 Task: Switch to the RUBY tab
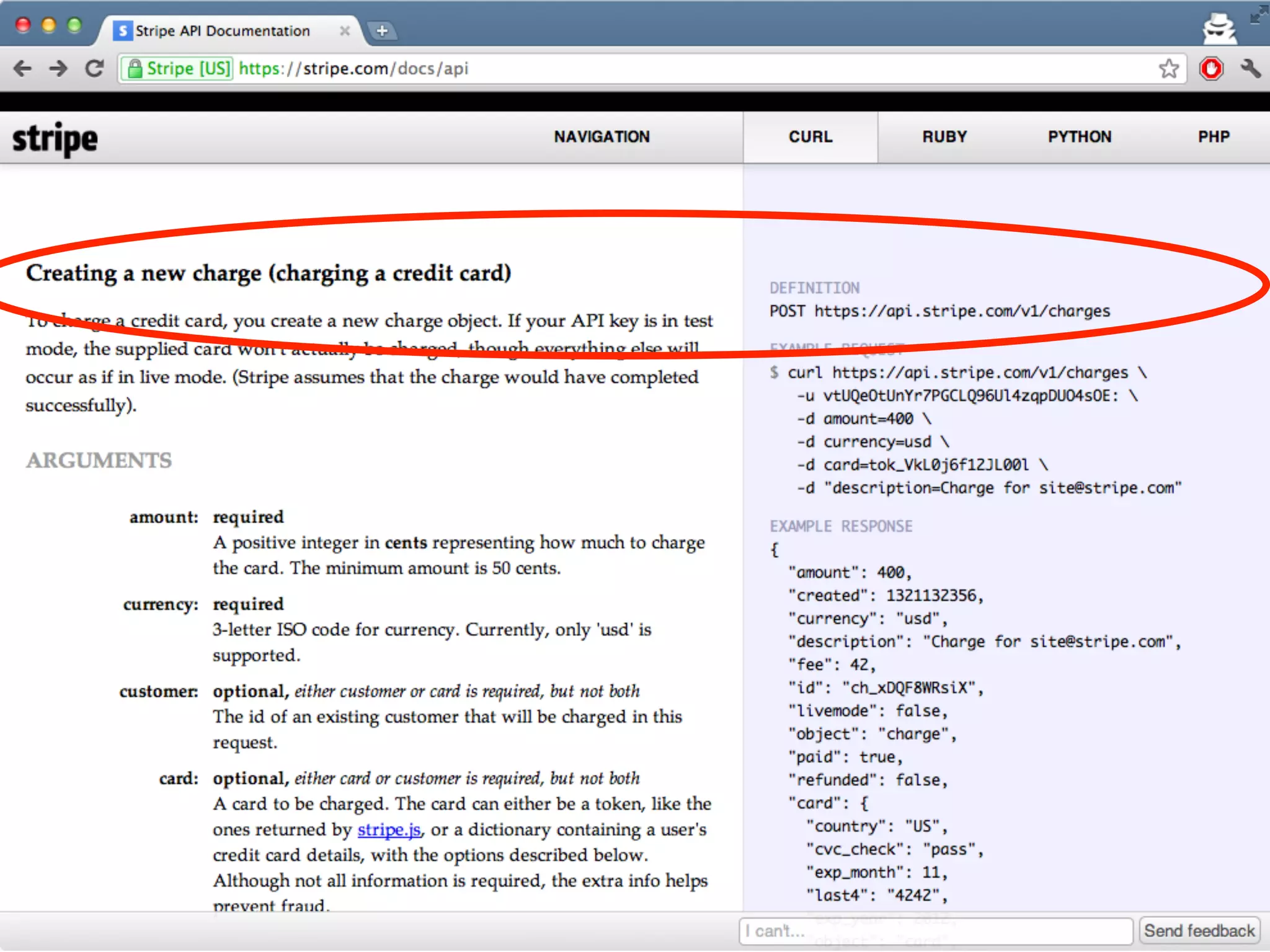tap(944, 137)
